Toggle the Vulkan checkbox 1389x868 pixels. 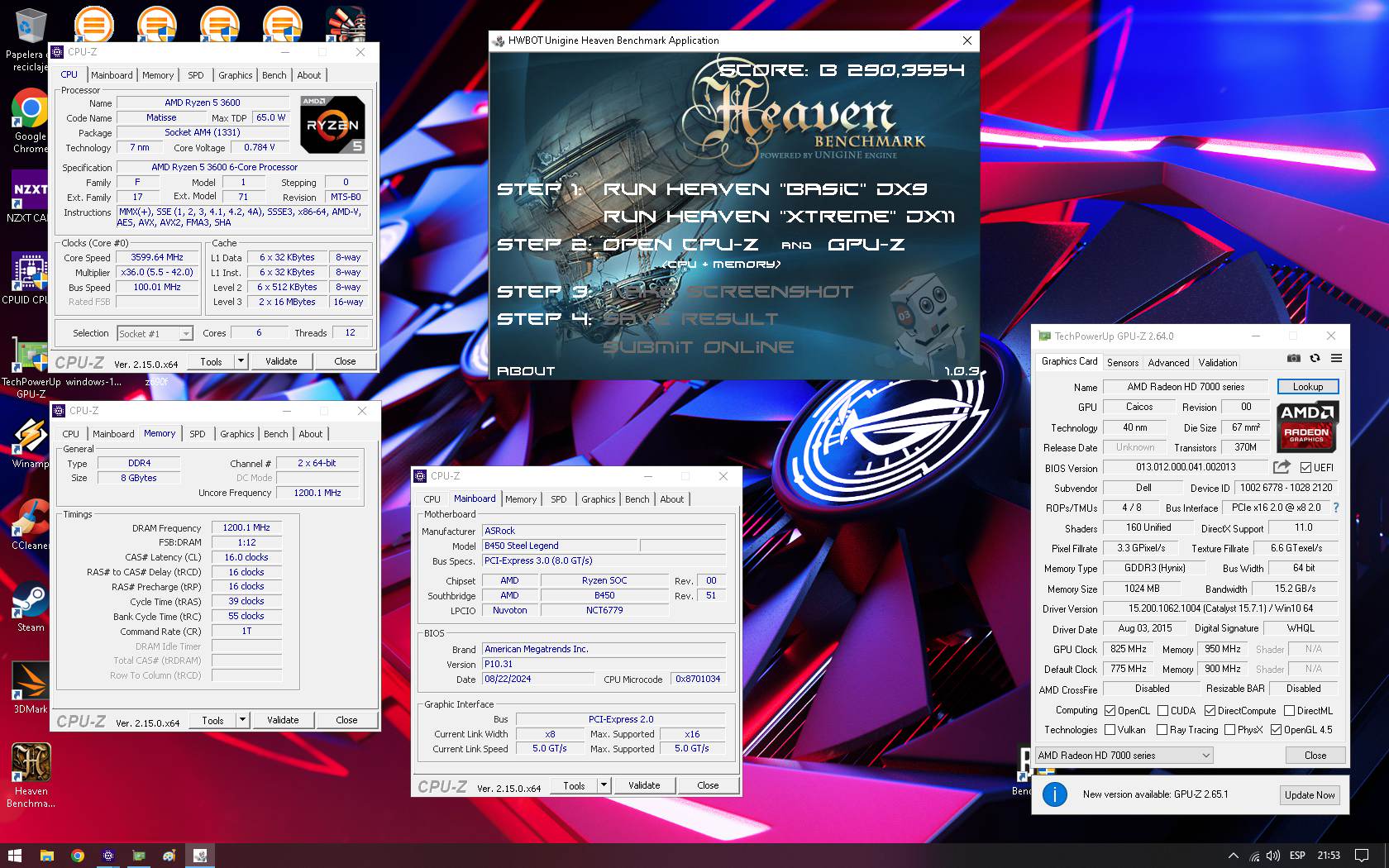1110,729
